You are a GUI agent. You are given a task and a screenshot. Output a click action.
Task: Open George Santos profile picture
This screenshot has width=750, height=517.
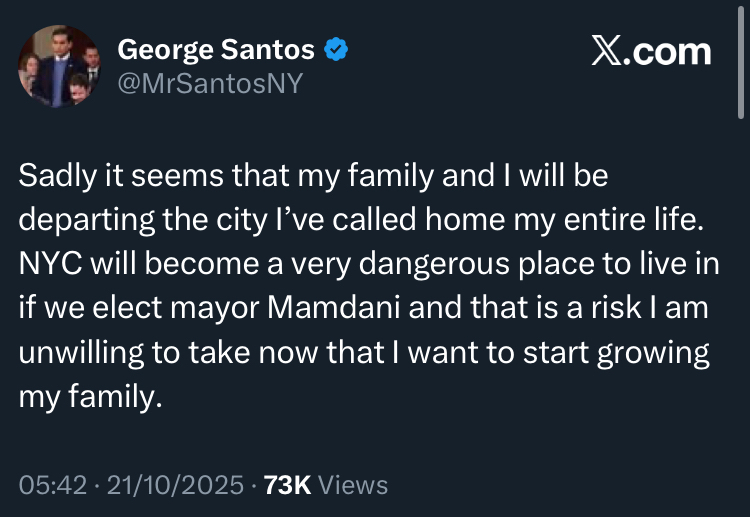59,65
